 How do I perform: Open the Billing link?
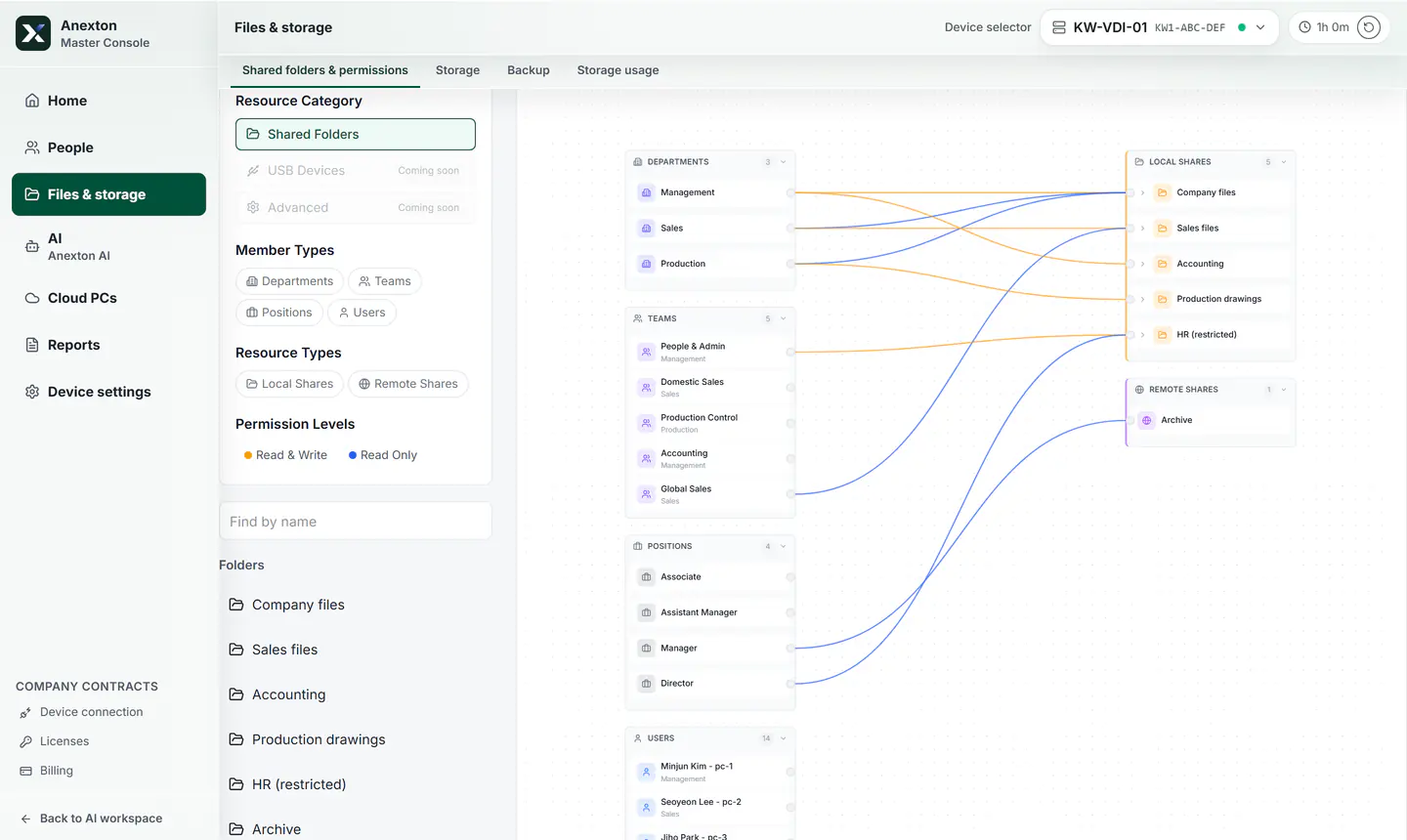tap(57, 771)
